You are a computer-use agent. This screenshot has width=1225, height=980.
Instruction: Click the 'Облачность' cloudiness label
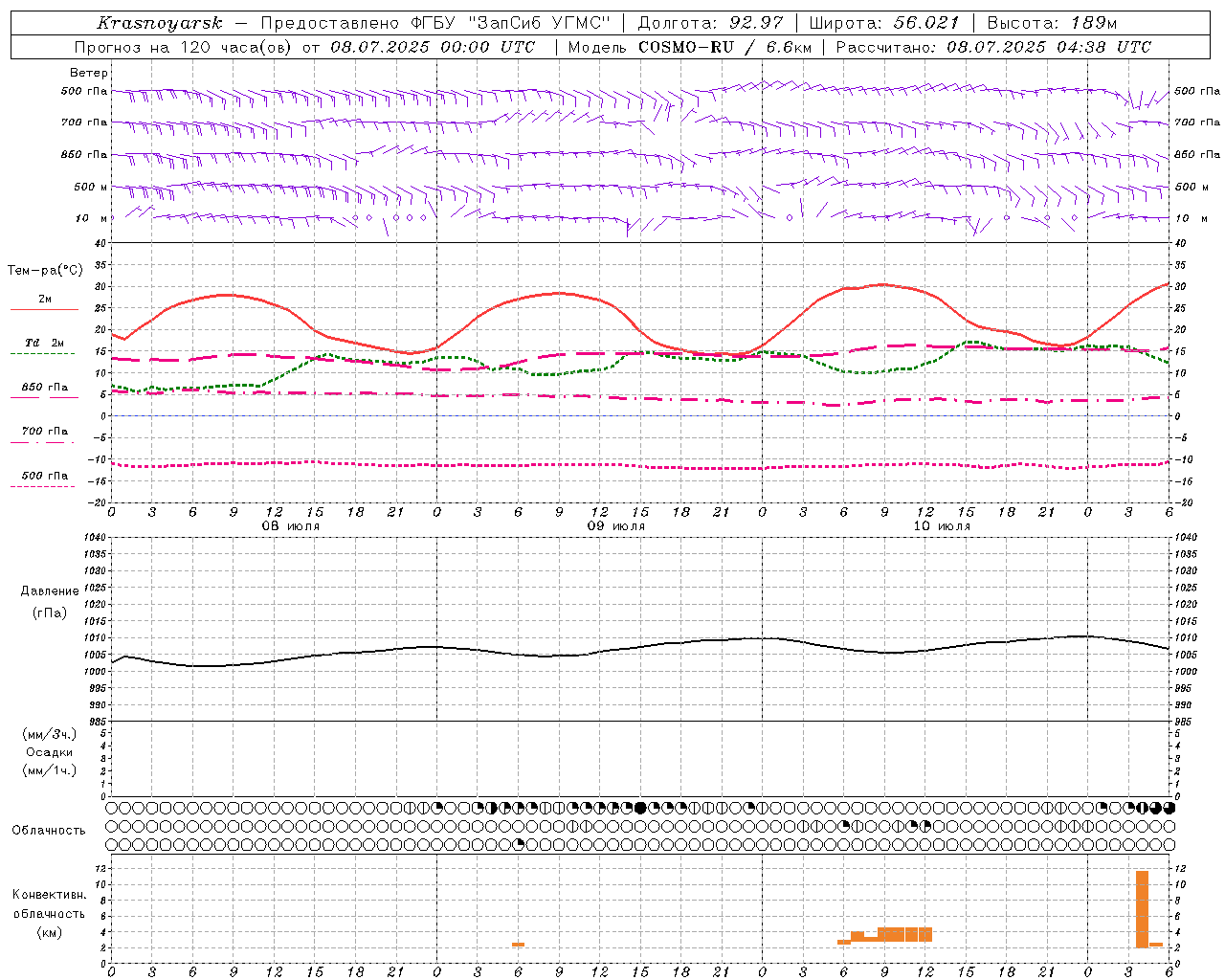pos(49,830)
